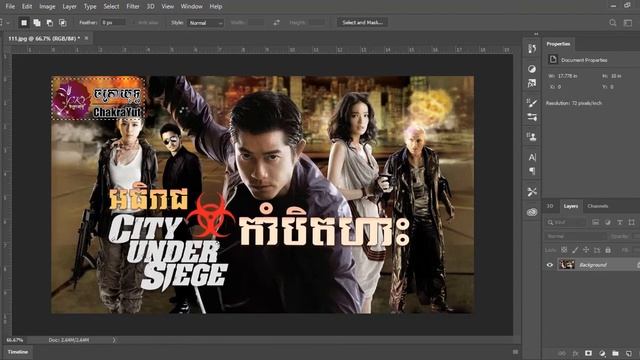Collapse panel dock double-arrow icon

[x=536, y=34]
